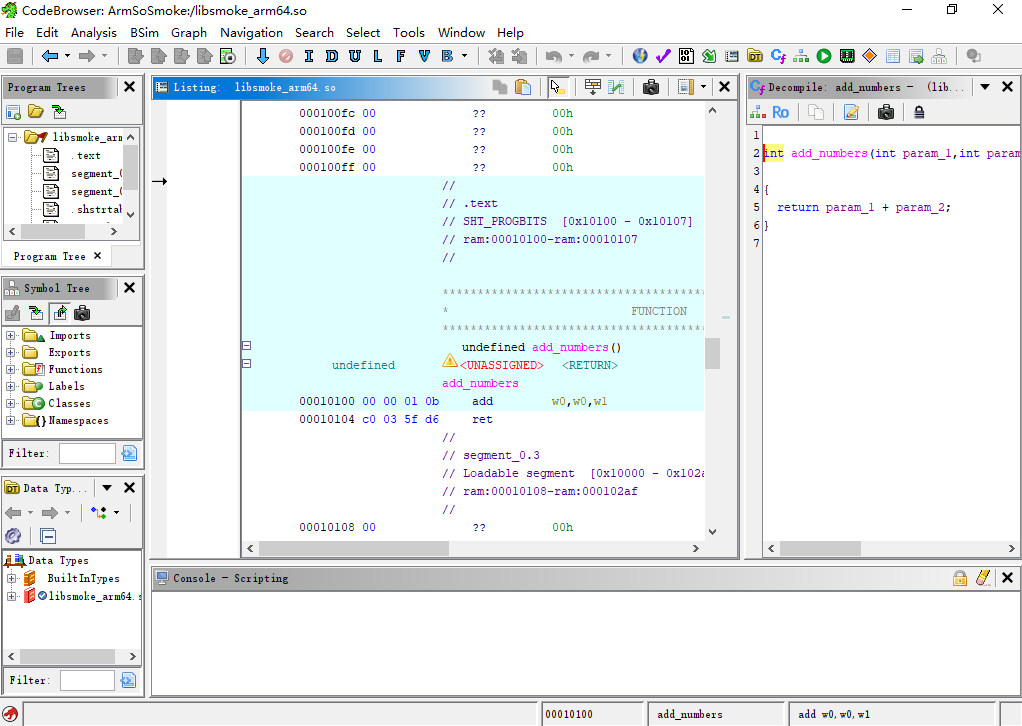Jump to next undefined with the U icon
Screen dimensions: 1022x726
click(355, 56)
